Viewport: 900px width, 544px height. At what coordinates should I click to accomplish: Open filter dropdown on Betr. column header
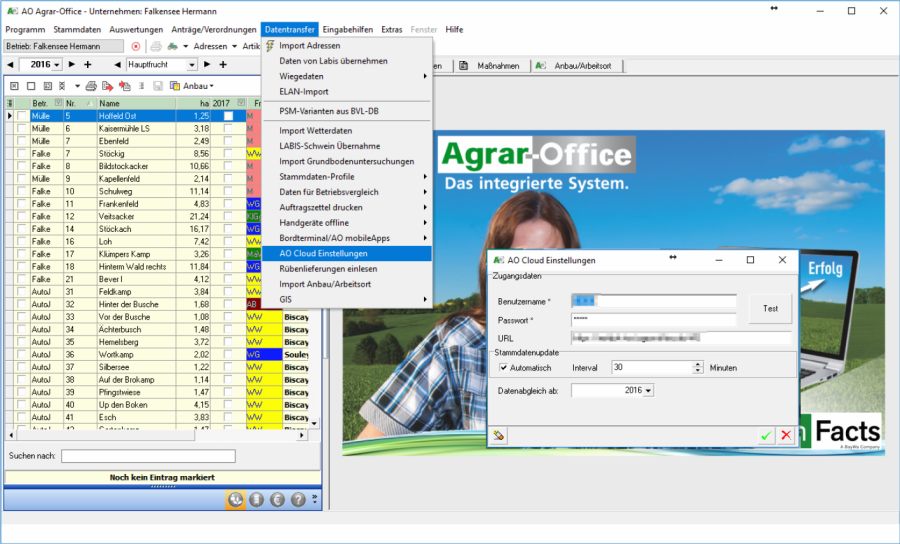click(58, 103)
